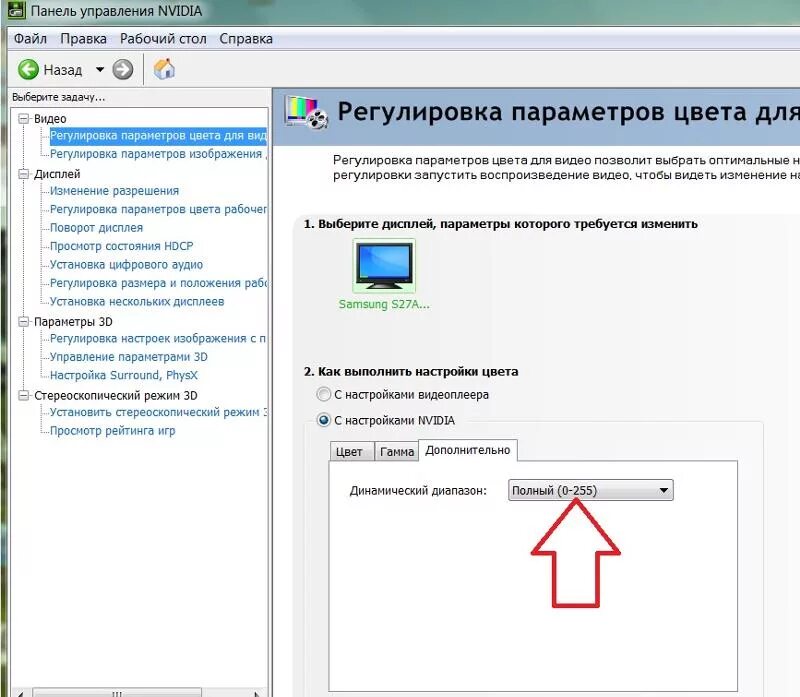Collapse the Дисплей tree node
The image size is (800, 697).
pyautogui.click(x=23, y=174)
